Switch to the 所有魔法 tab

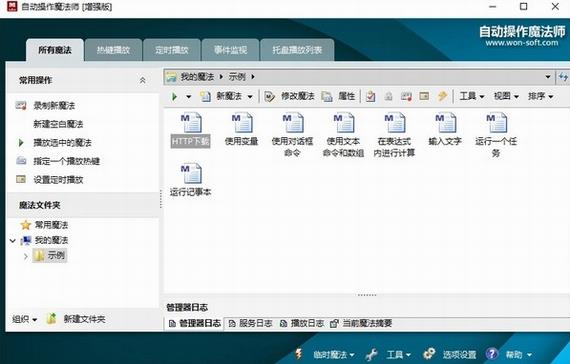pyautogui.click(x=55, y=50)
